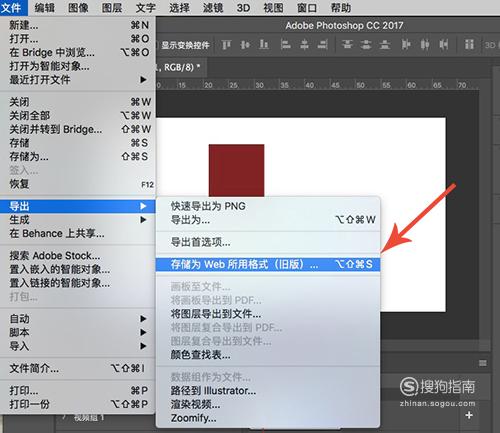Select Zoomify... in export submenu
This screenshot has width=500, height=433.
pos(268,418)
